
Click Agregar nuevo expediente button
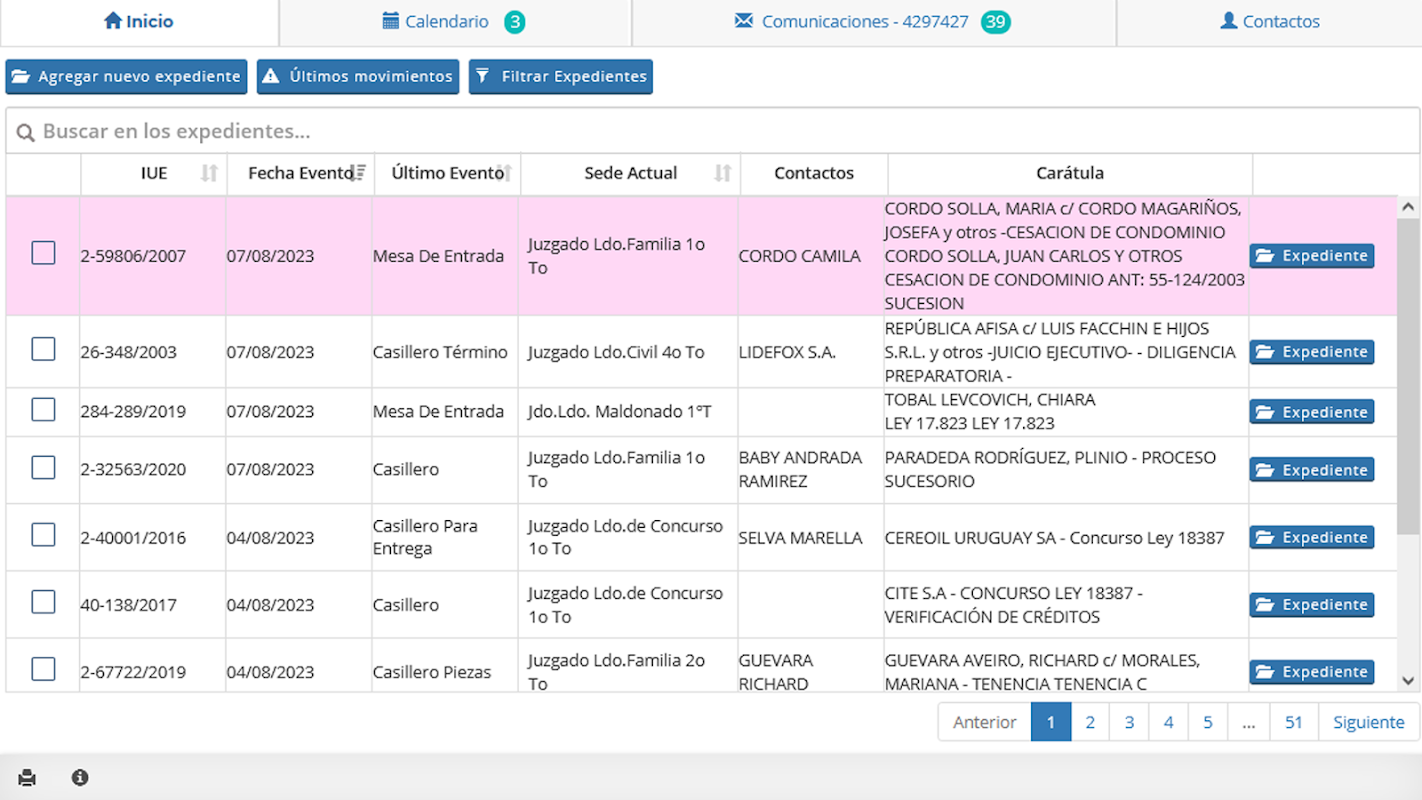click(126, 76)
